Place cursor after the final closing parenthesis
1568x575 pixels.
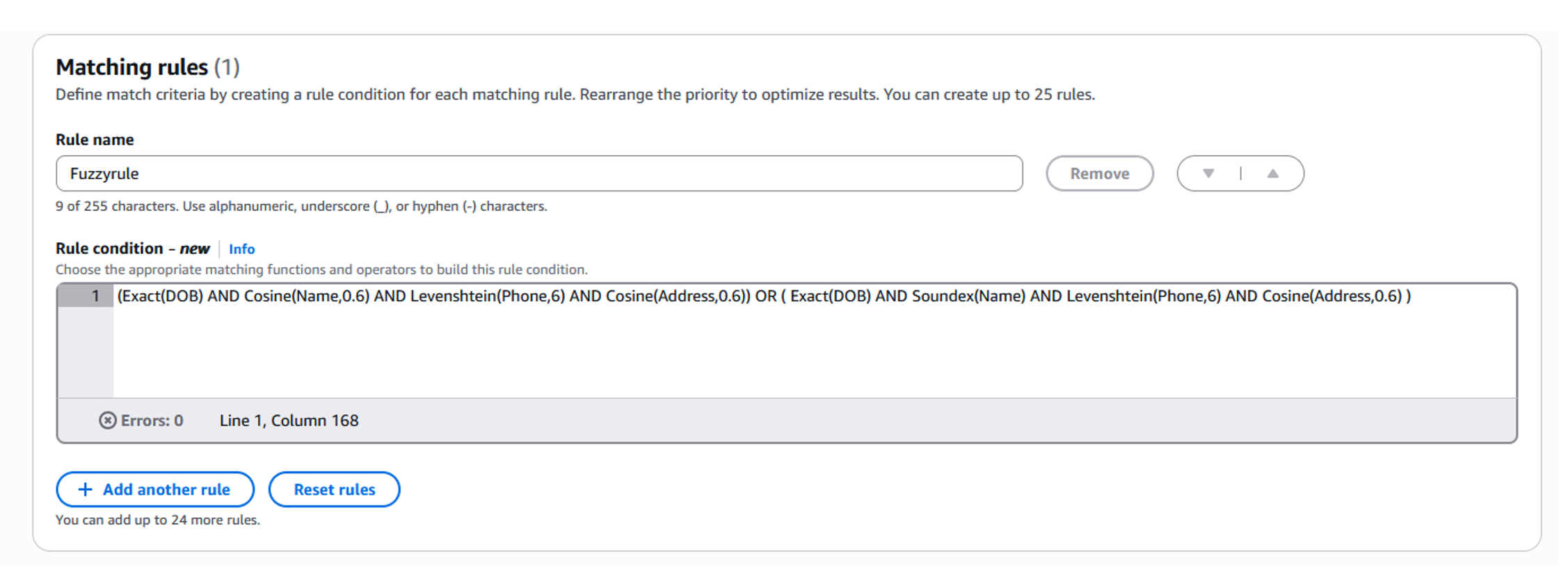click(1412, 296)
